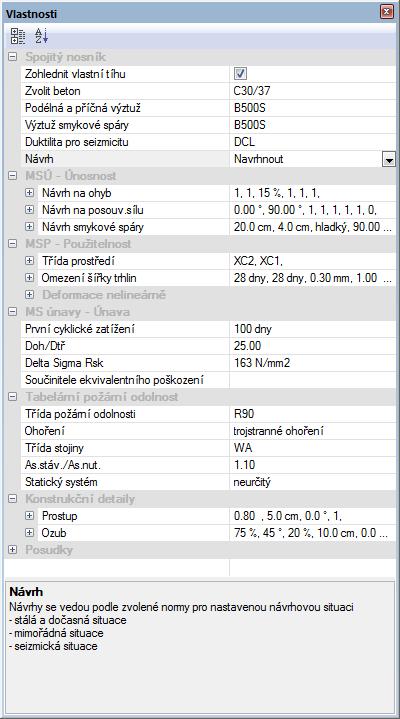
Task: Collapse the MS únavy - Únava section
Action: [12, 312]
